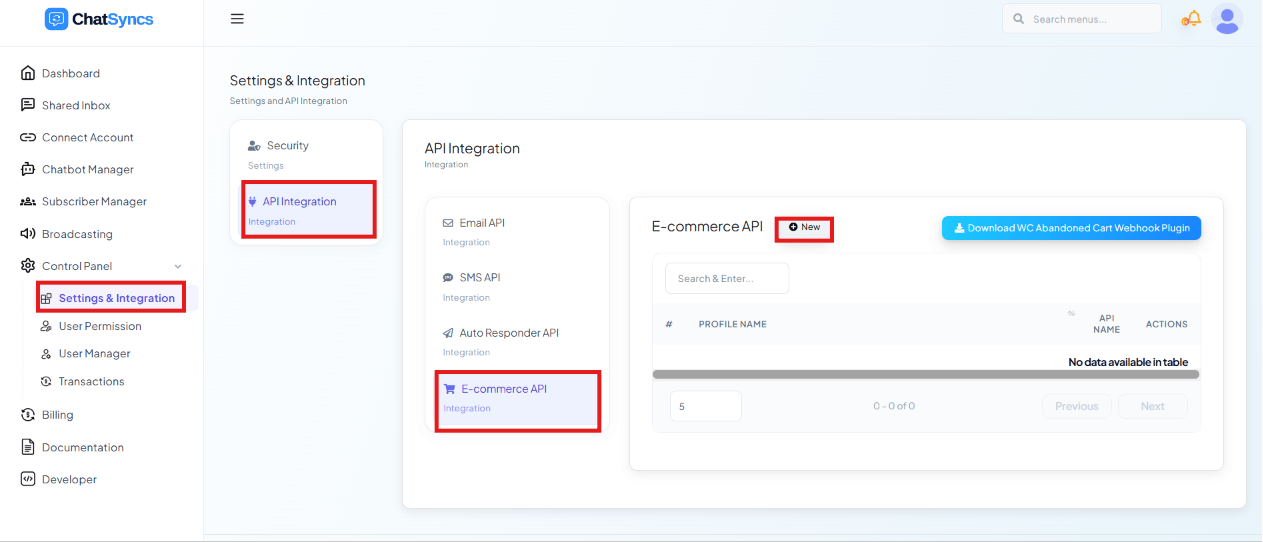1263x542 pixels.
Task: Click the User Manager icon
Action: 46,354
